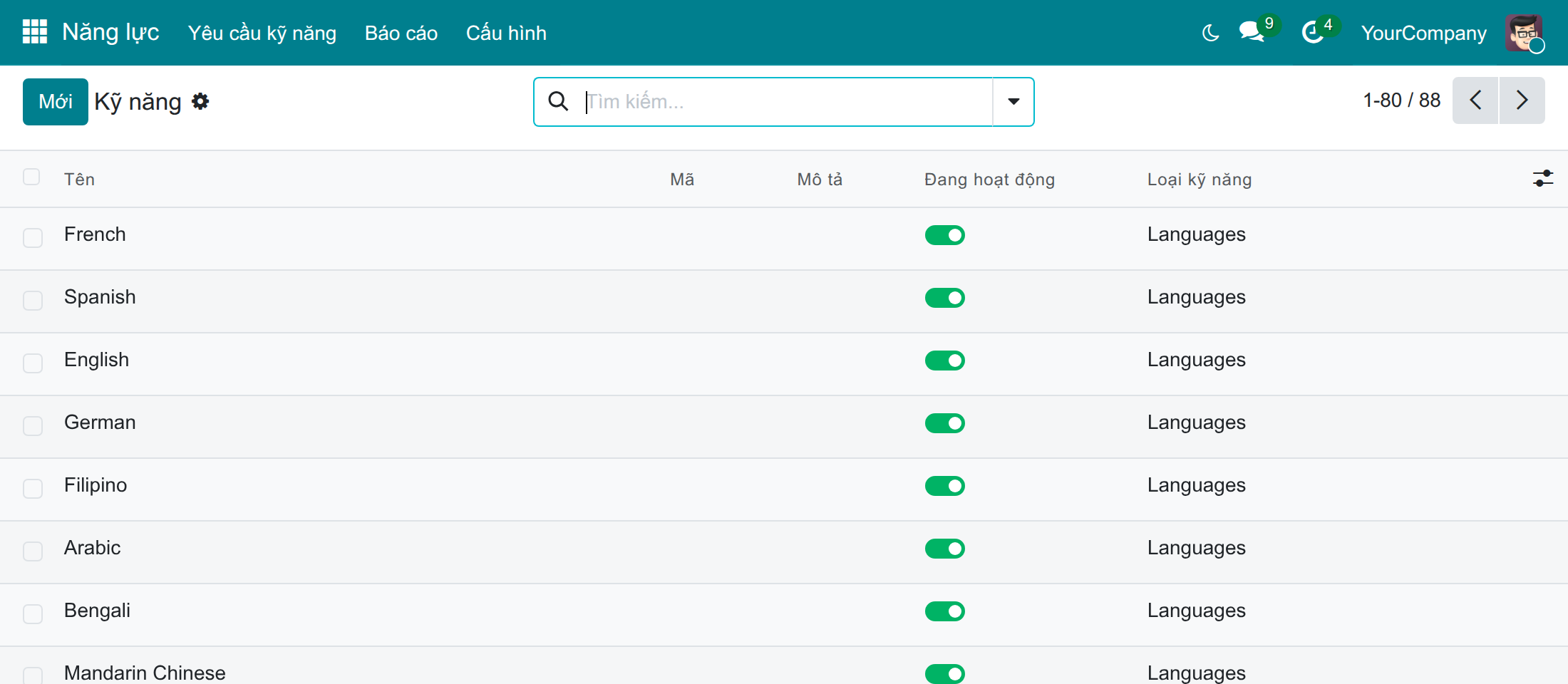Go to next page arrow

(x=1522, y=100)
